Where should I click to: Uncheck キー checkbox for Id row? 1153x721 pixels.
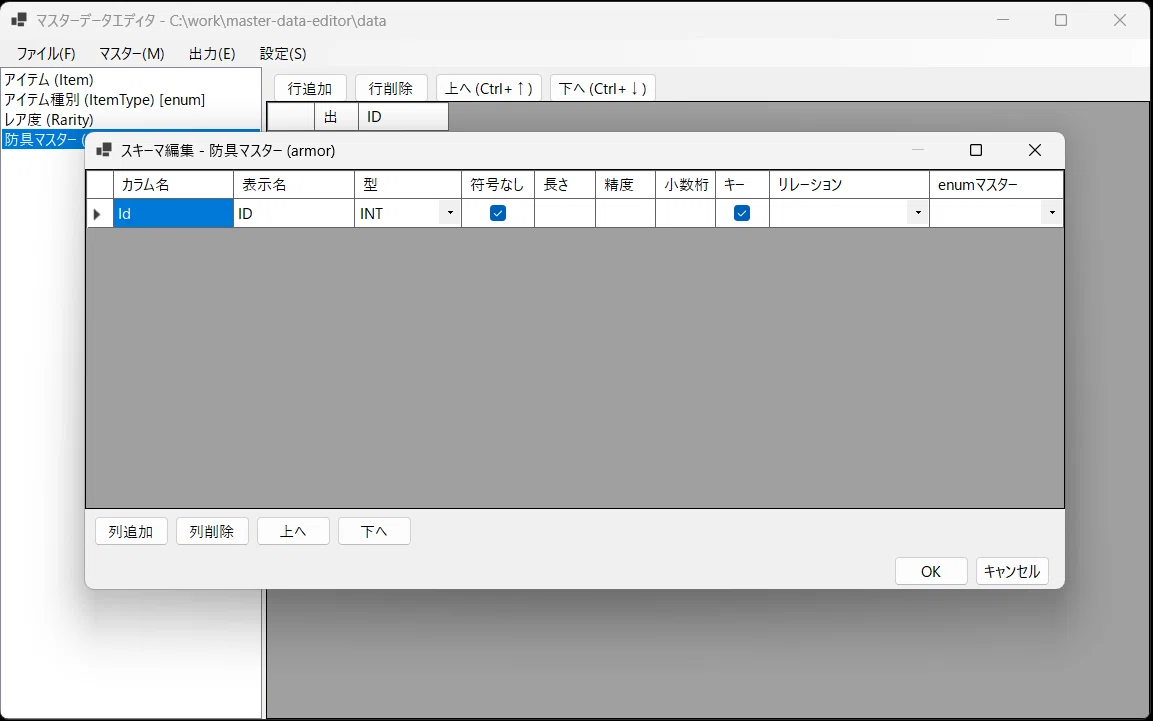742,213
